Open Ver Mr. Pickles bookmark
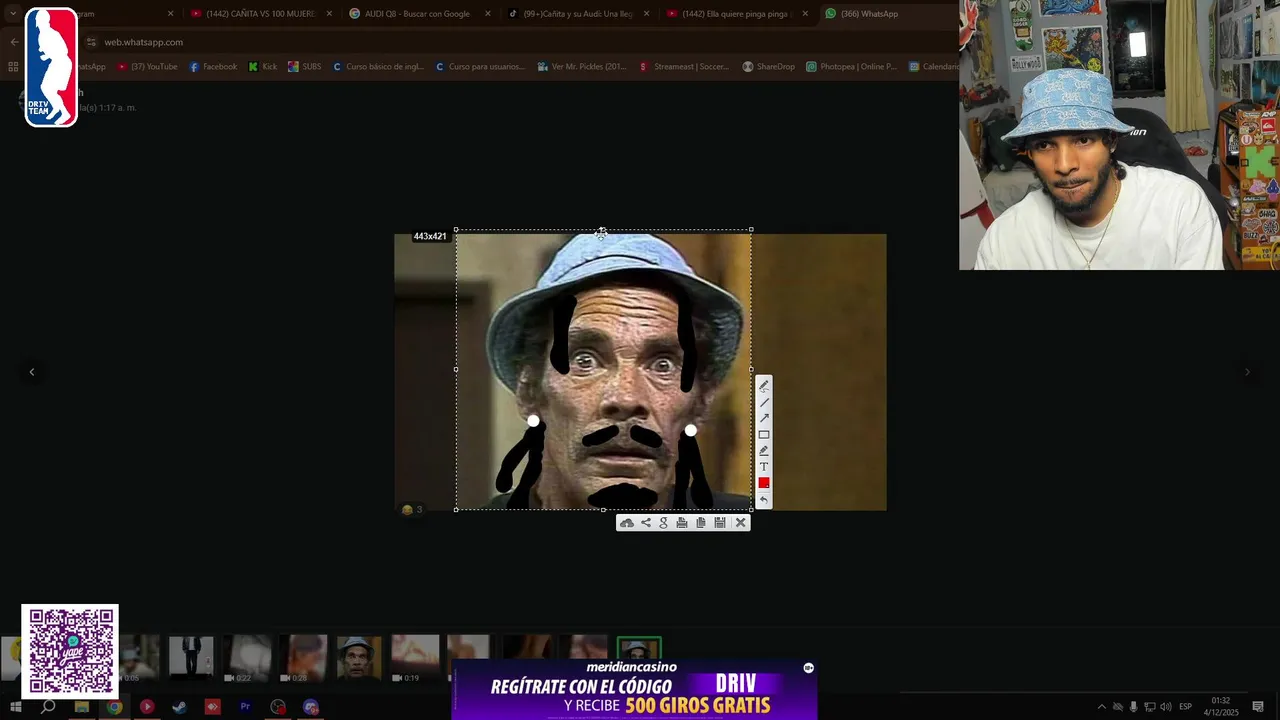 (x=582, y=67)
